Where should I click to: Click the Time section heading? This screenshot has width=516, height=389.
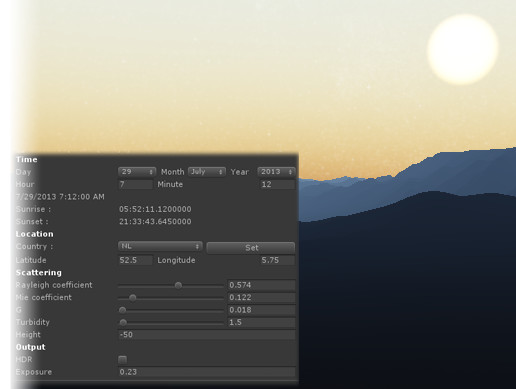(x=26, y=159)
